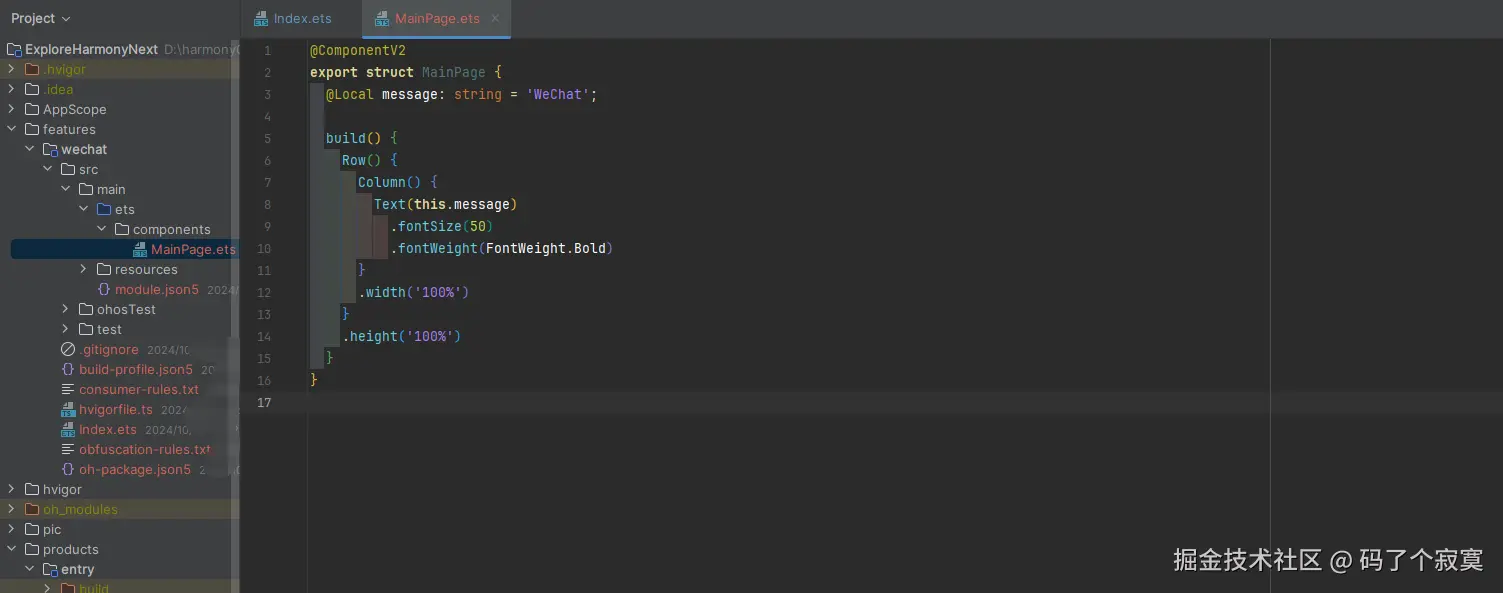This screenshot has height=593, width=1503.
Task: Click the Index.ets tab file icon
Action: click(x=261, y=19)
